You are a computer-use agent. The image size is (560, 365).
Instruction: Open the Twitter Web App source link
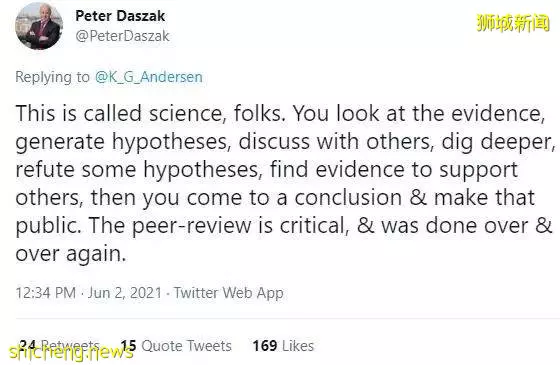pos(229,293)
